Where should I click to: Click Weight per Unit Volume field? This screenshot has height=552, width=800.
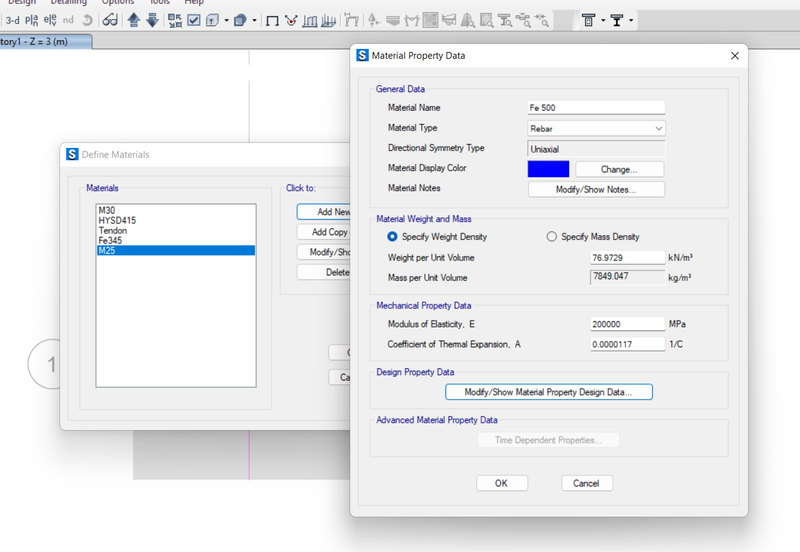click(x=628, y=258)
